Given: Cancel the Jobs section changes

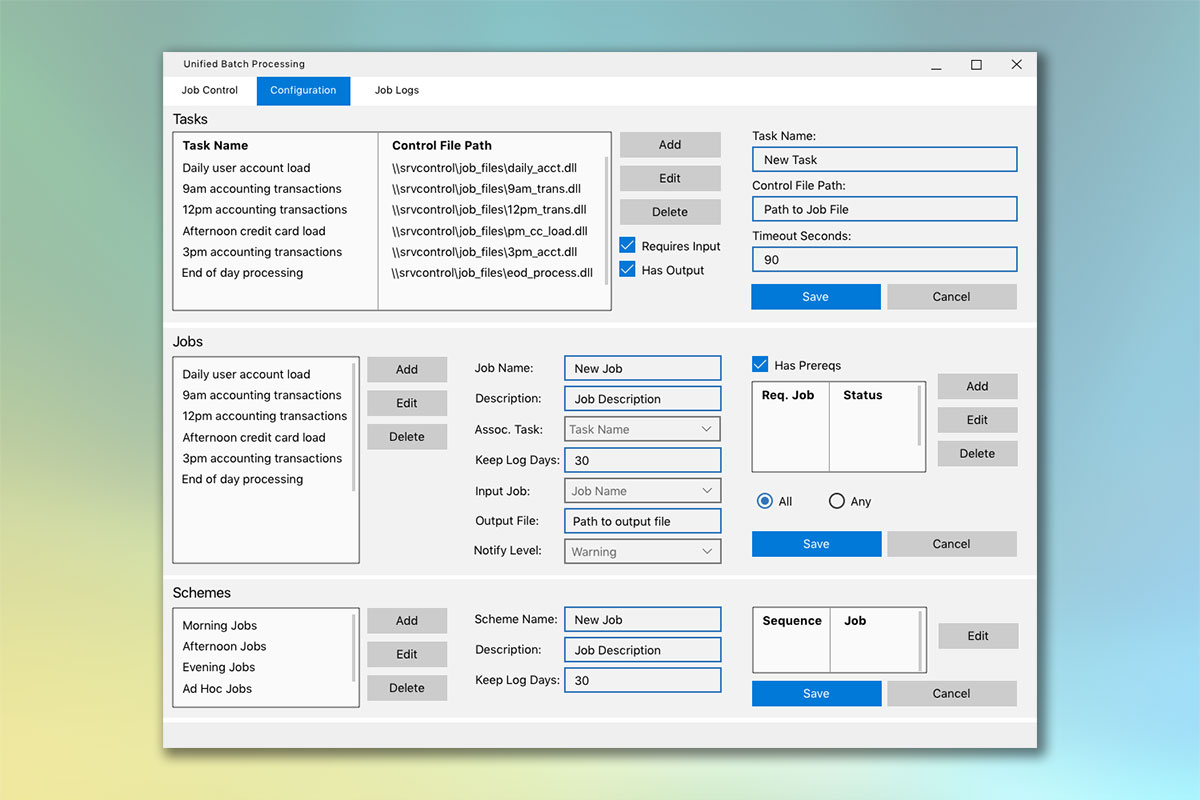Looking at the screenshot, I should tap(952, 544).
